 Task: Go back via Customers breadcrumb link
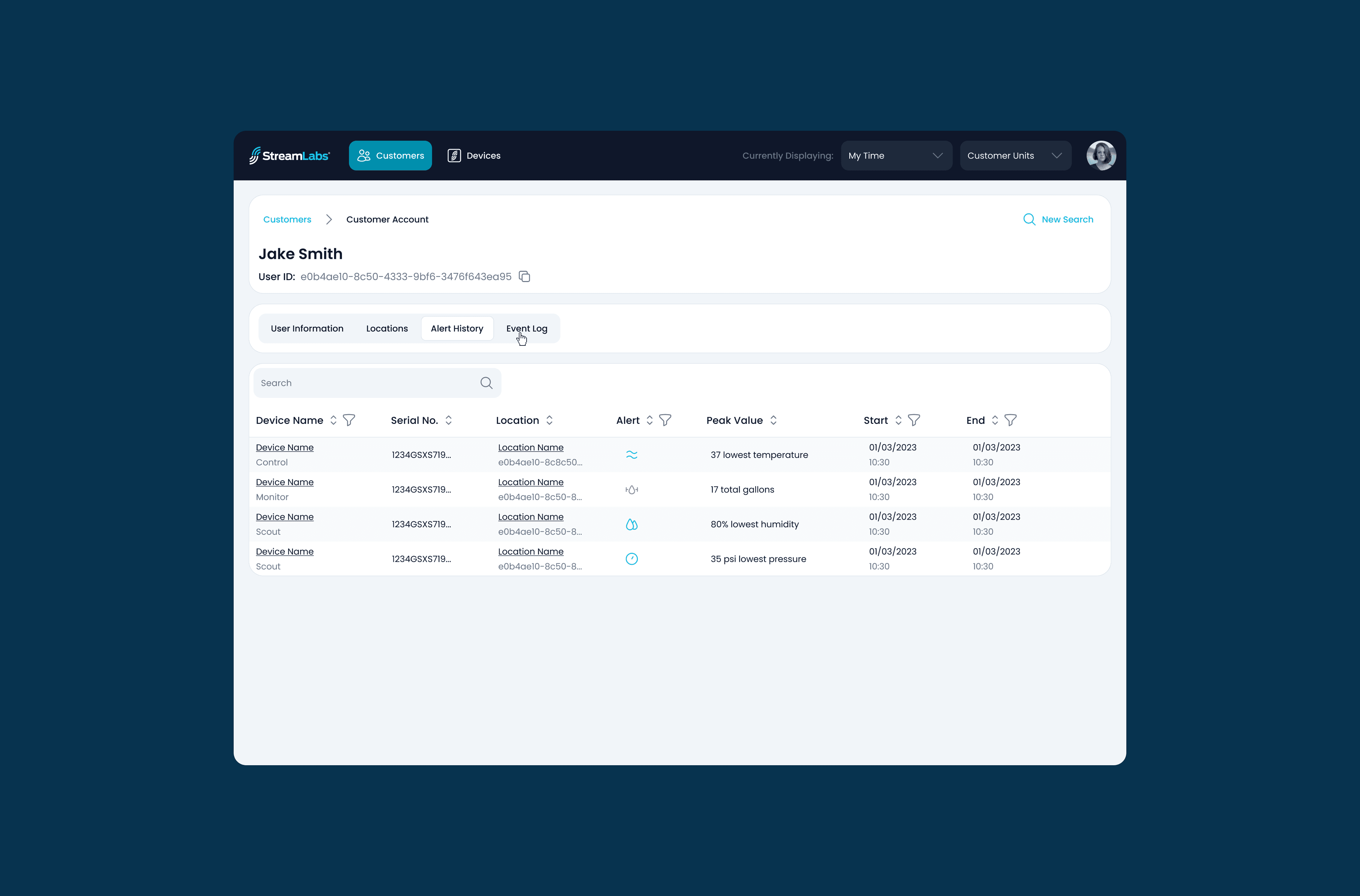coord(287,219)
